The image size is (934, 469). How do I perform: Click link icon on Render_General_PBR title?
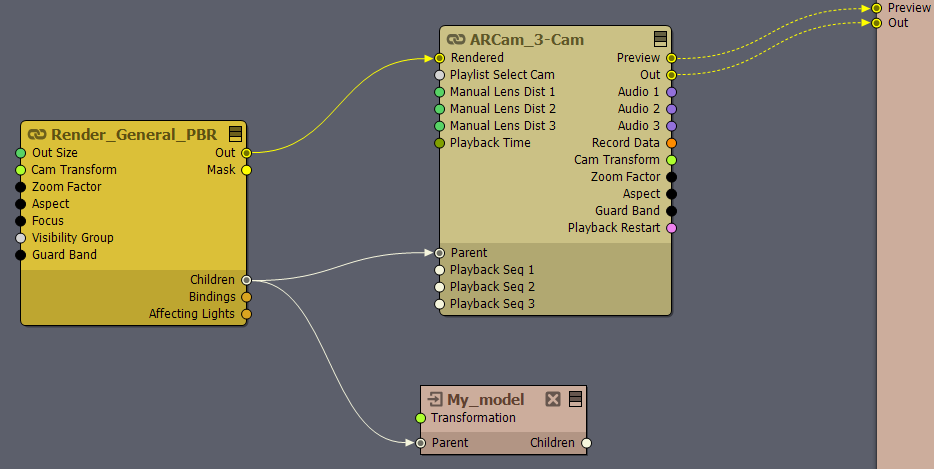(37, 135)
